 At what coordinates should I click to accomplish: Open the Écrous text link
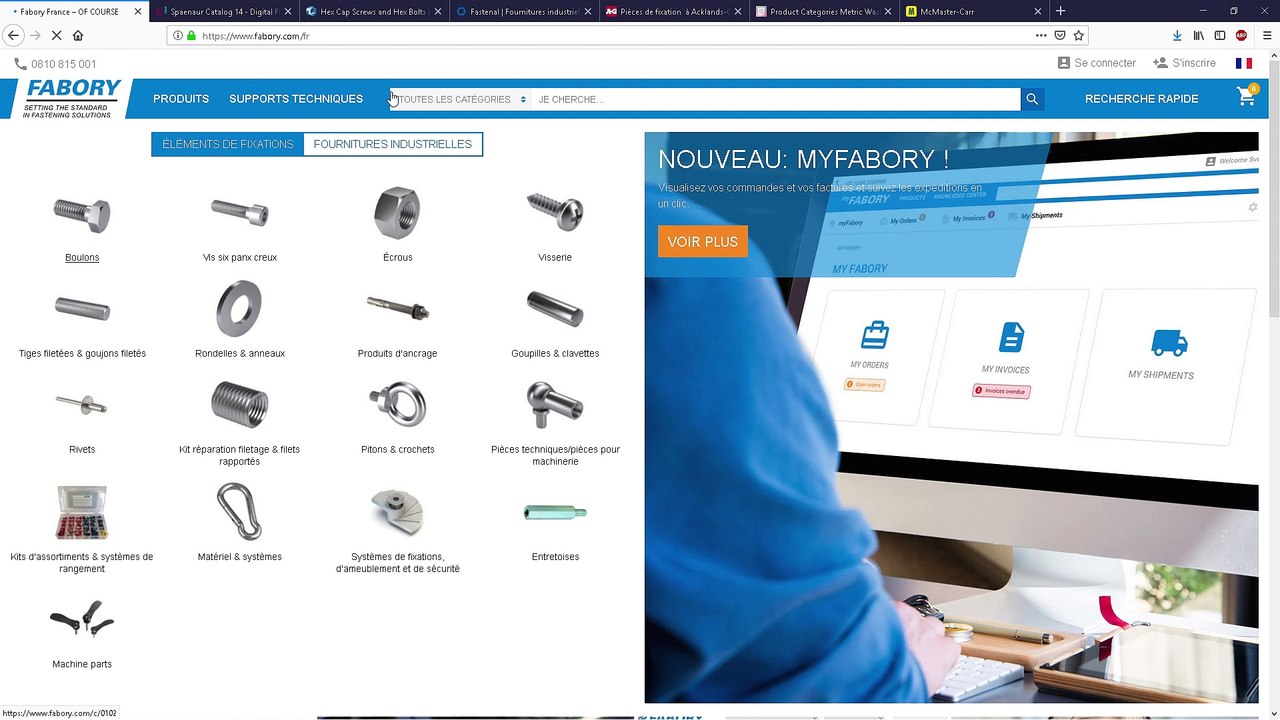tap(397, 257)
